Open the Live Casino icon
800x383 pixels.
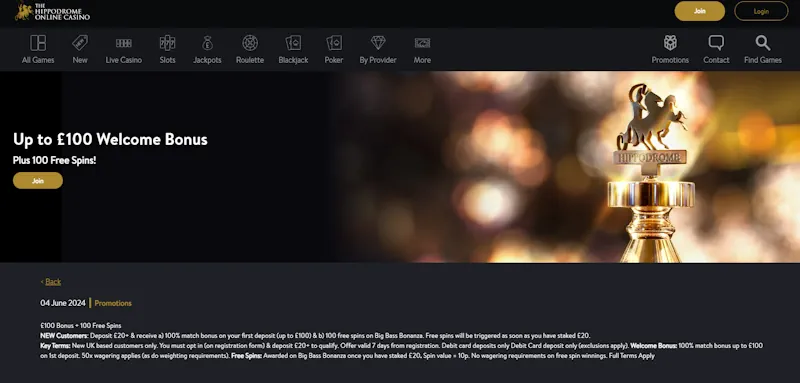pyautogui.click(x=123, y=43)
